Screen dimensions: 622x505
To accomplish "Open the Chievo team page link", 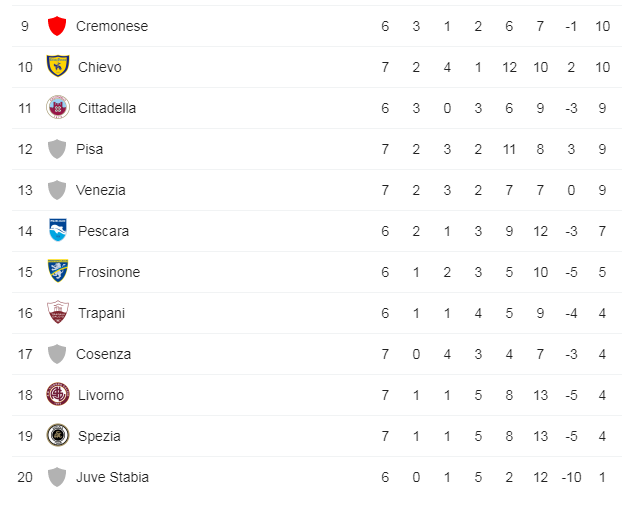I will (x=100, y=67).
